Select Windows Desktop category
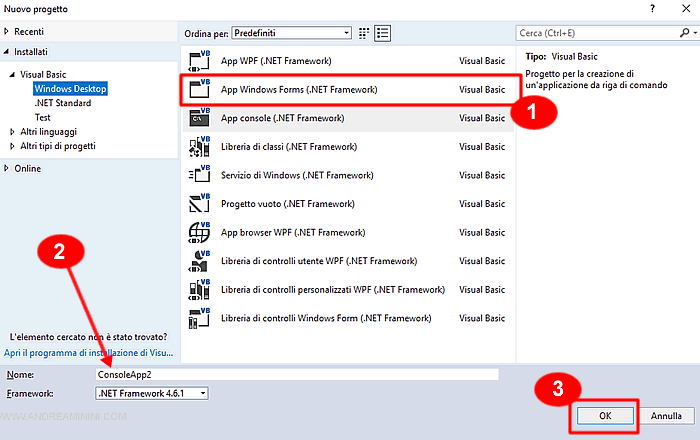The image size is (700, 440). [70, 89]
